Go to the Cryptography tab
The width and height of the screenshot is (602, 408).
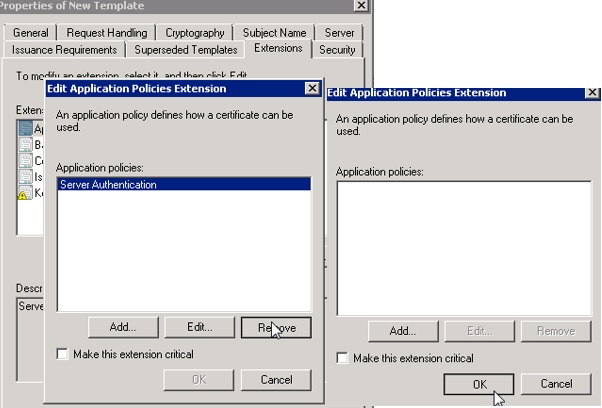coord(196,33)
